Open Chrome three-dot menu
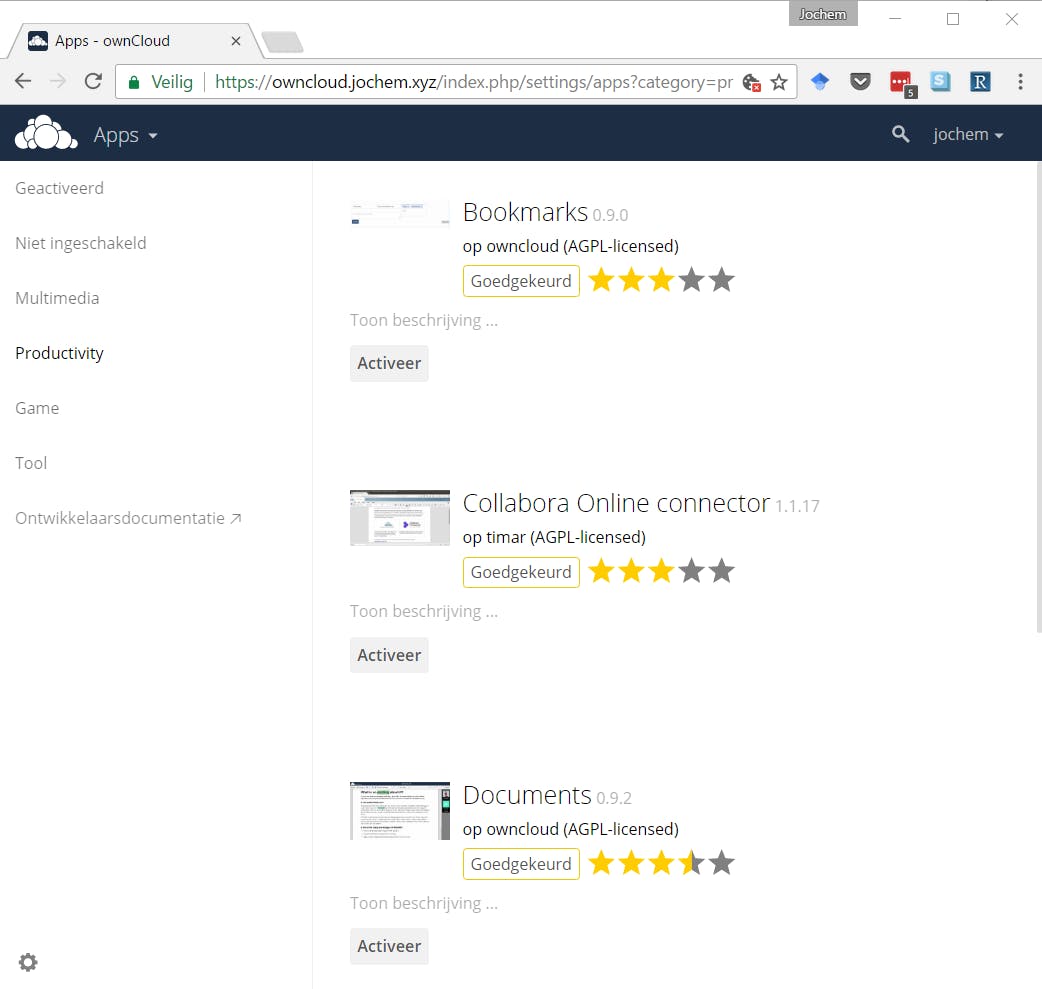The width and height of the screenshot is (1042, 989). 1020,82
